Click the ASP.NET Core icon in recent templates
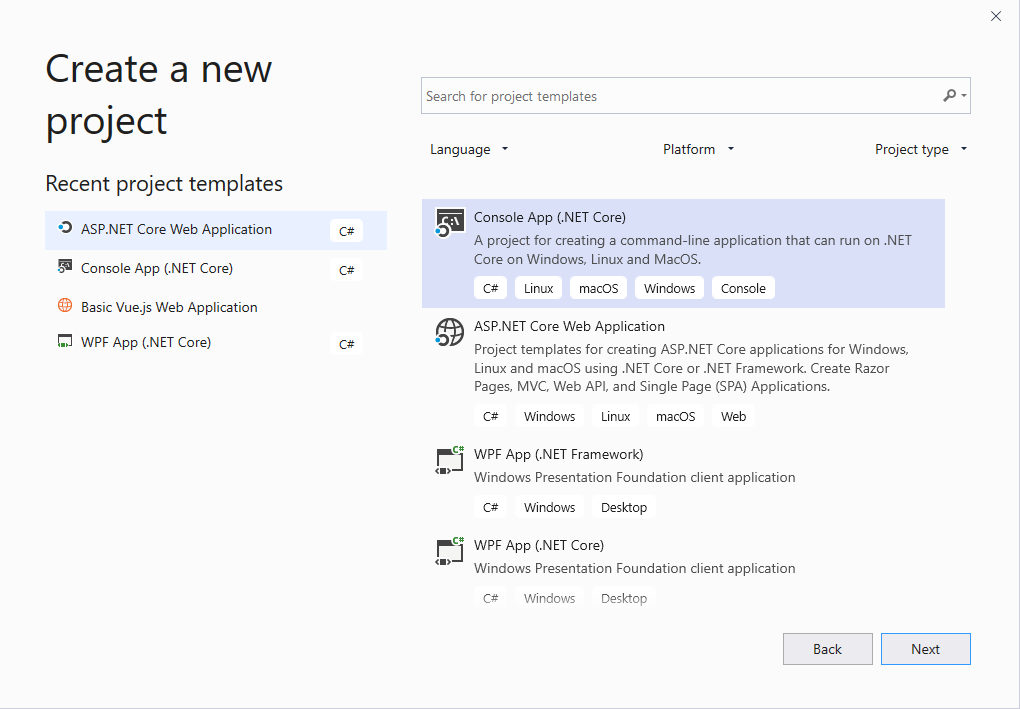This screenshot has height=709, width=1020. pyautogui.click(x=64, y=228)
